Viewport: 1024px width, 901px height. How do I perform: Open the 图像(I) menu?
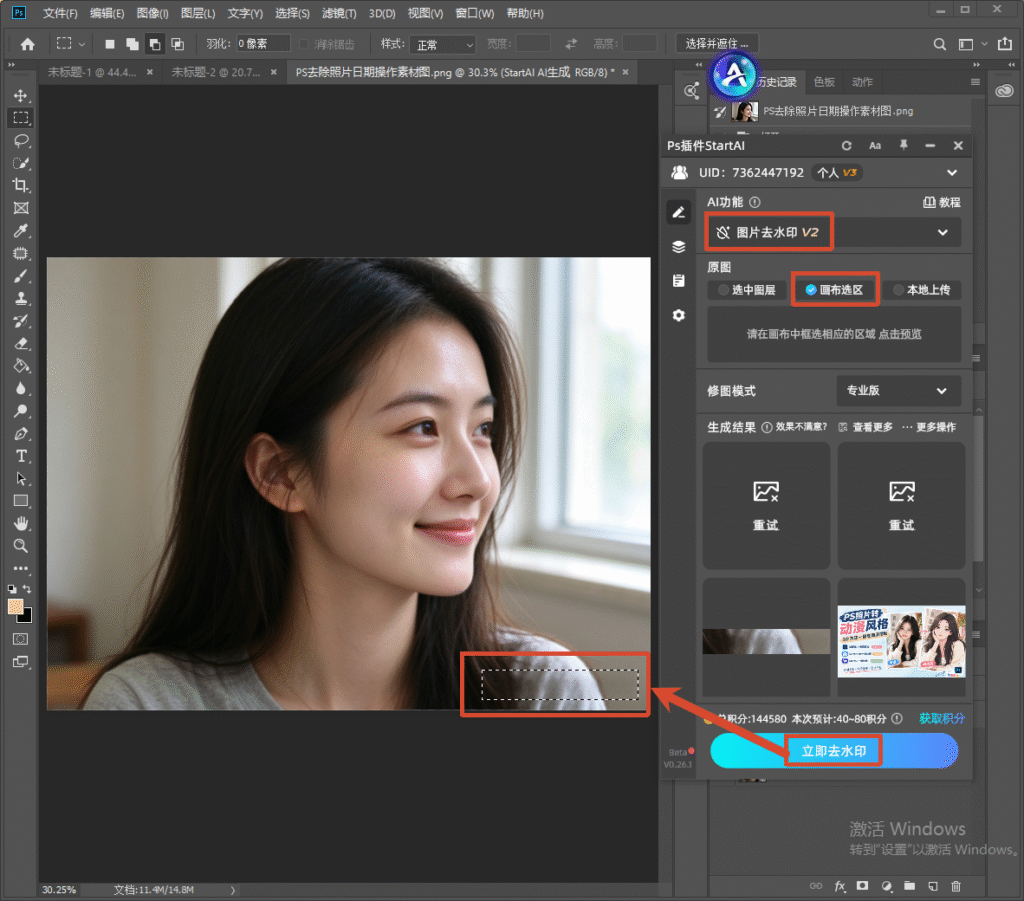point(152,13)
